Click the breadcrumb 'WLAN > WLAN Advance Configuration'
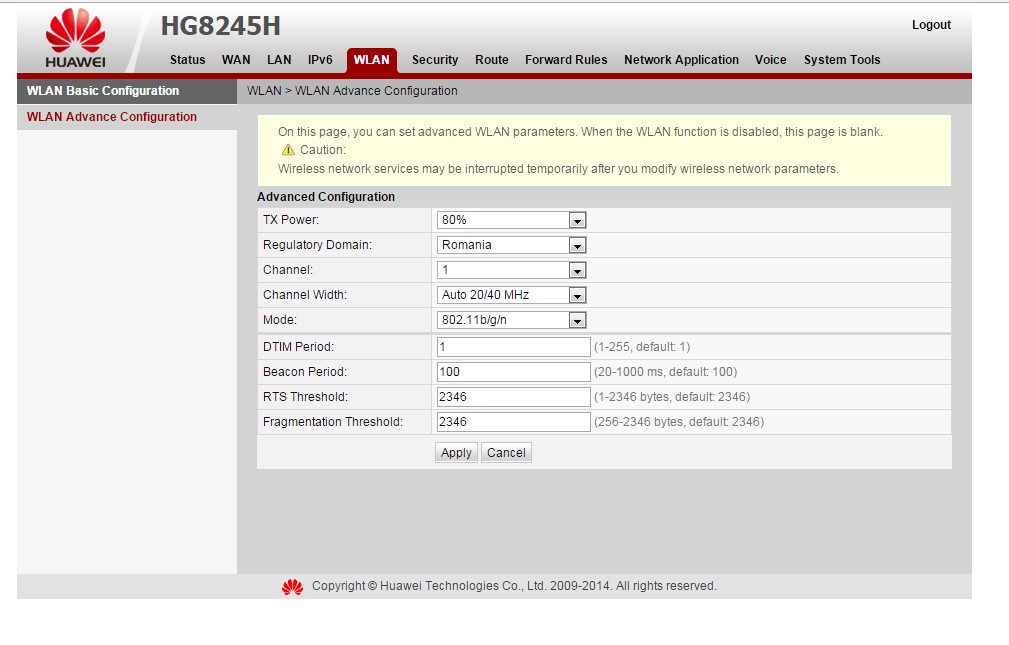 coord(352,91)
